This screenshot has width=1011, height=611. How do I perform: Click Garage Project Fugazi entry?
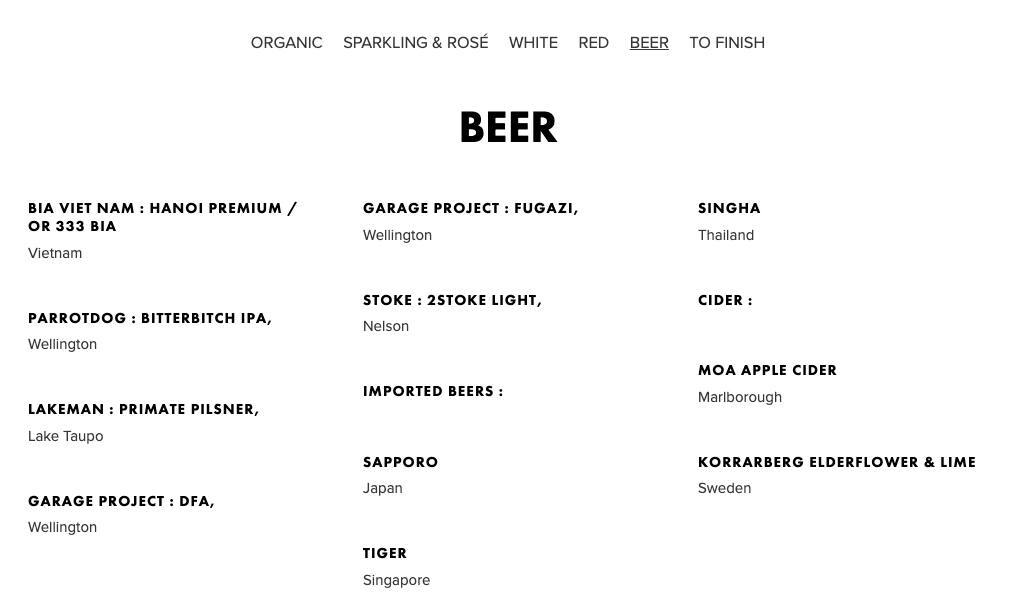(470, 208)
